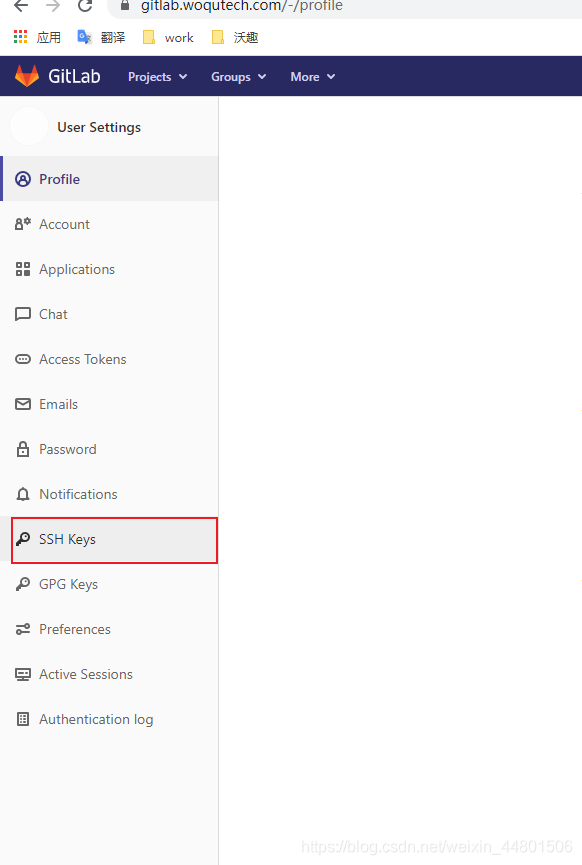Open Notifications settings
The image size is (582, 865).
(x=110, y=494)
